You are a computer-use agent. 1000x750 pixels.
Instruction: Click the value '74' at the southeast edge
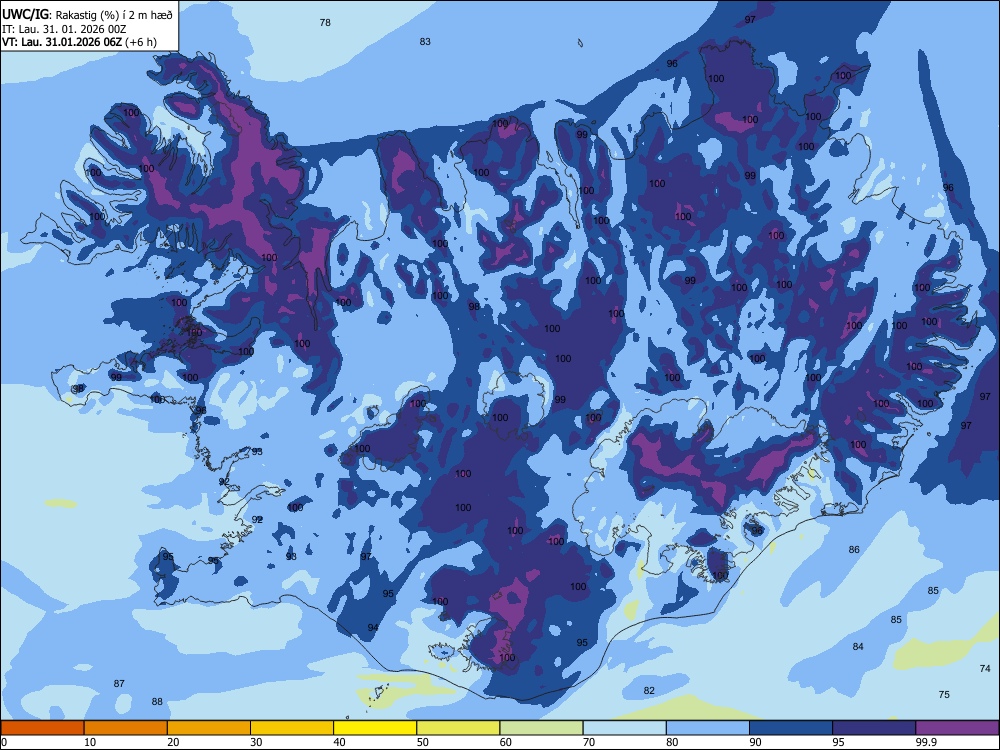tap(985, 668)
